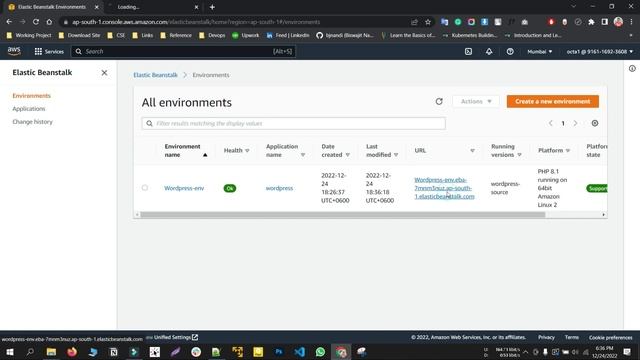
Task: Open Visual Studio Code from taskbar
Action: pyautogui.click(x=300, y=352)
